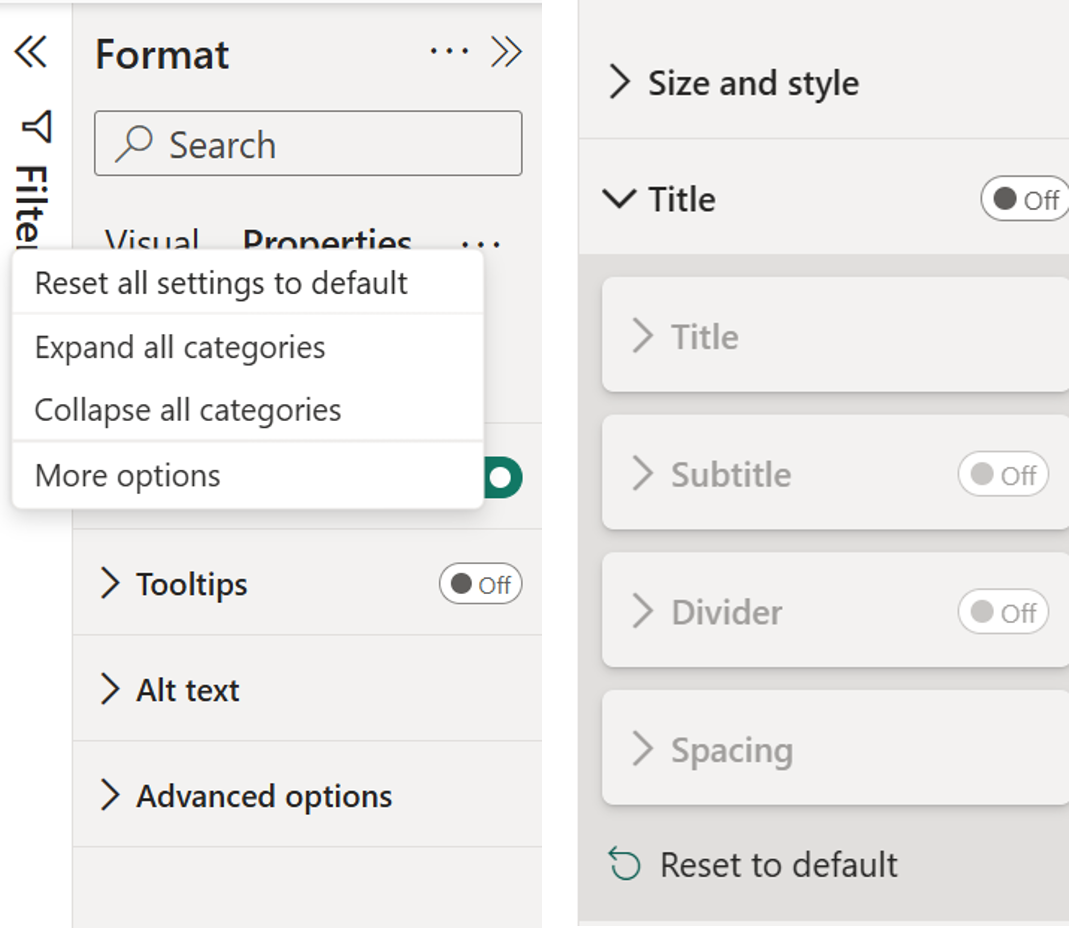Click Reset to default link
1069x928 pixels.
(x=778, y=865)
